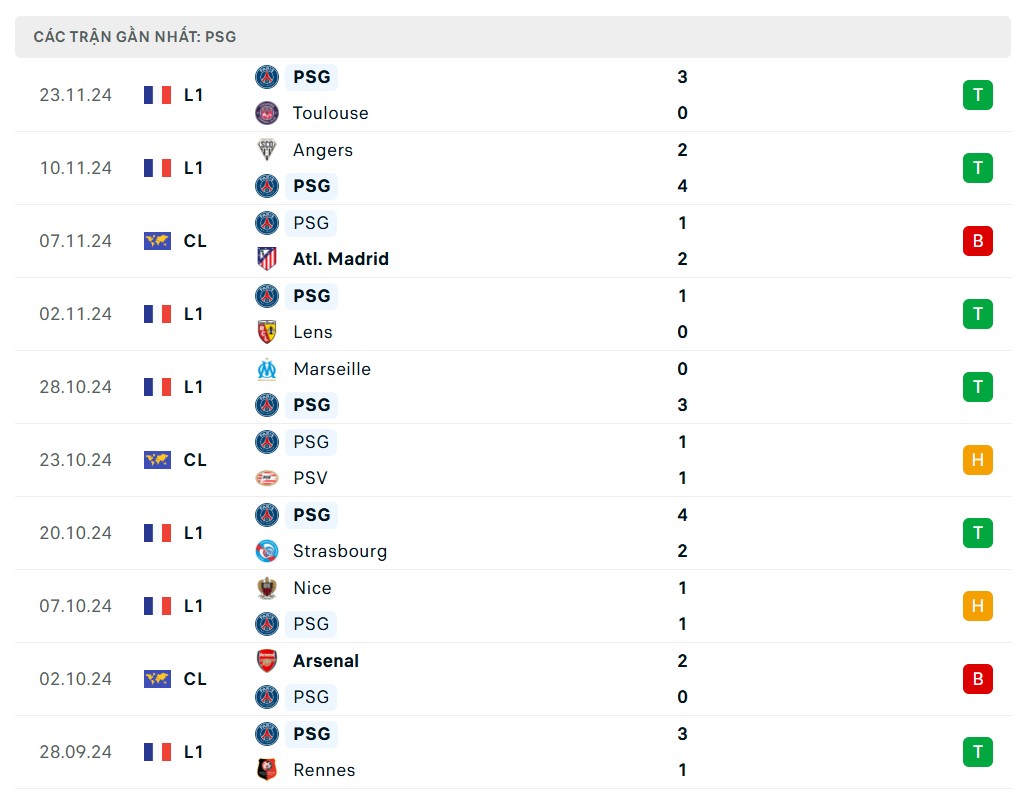1023x792 pixels.
Task: Toggle the green T result for the Toulouse match
Action: click(977, 95)
